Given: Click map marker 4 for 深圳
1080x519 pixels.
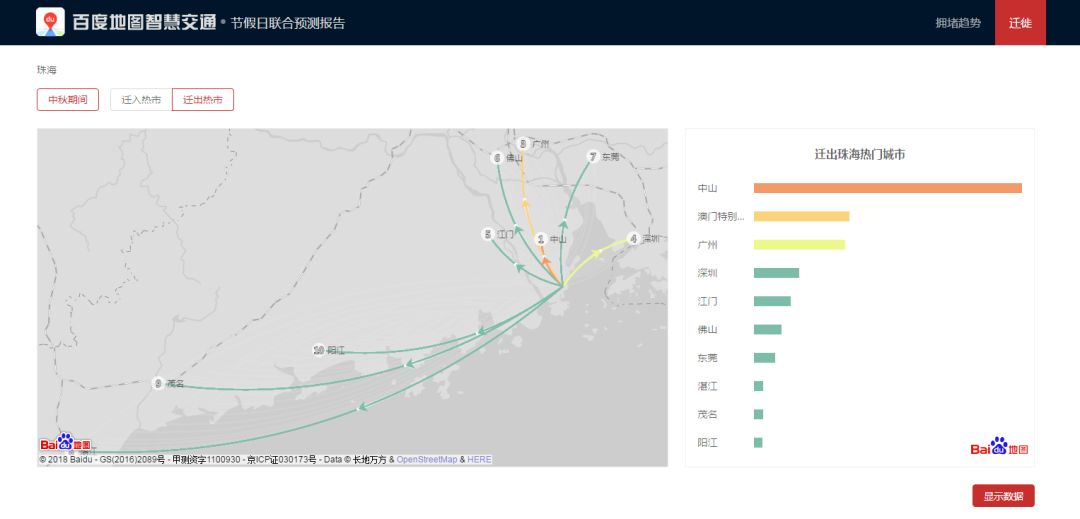Looking at the screenshot, I should [633, 239].
